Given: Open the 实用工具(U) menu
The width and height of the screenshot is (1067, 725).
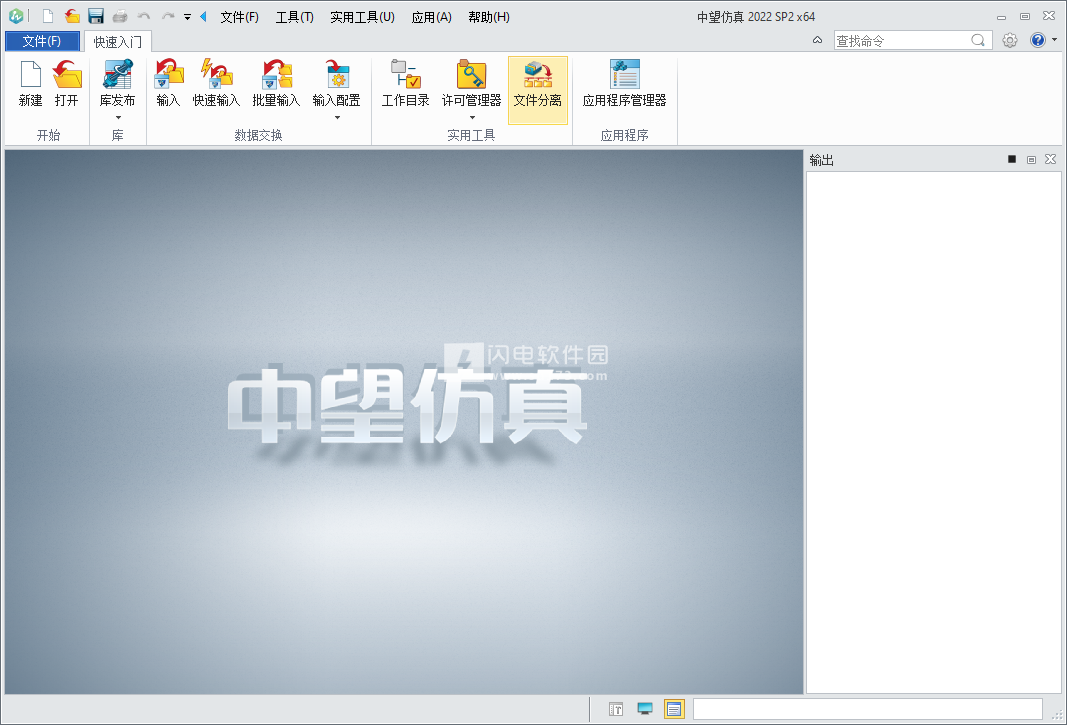Looking at the screenshot, I should [x=363, y=17].
